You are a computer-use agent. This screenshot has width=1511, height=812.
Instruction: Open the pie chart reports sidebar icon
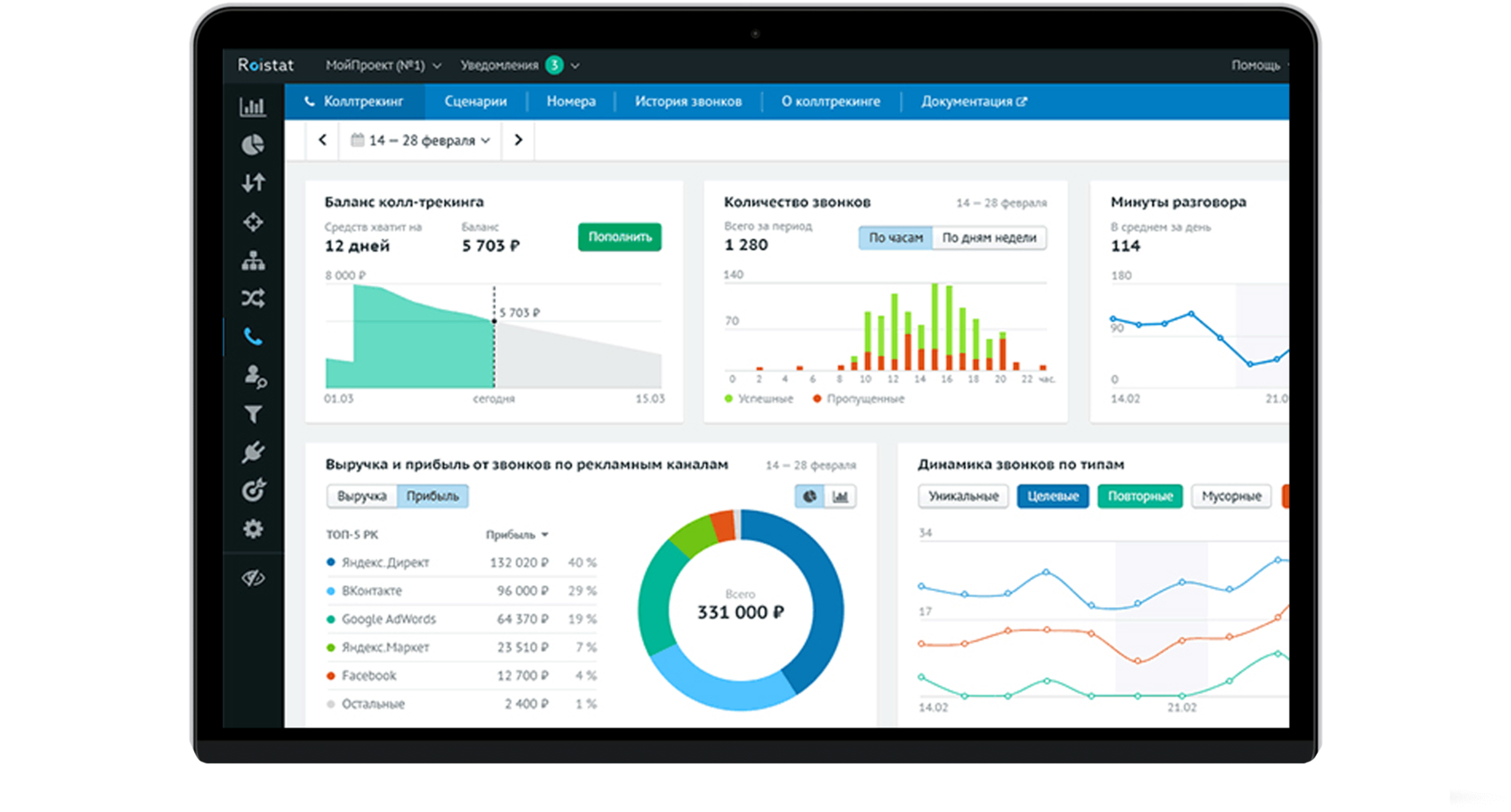[253, 145]
